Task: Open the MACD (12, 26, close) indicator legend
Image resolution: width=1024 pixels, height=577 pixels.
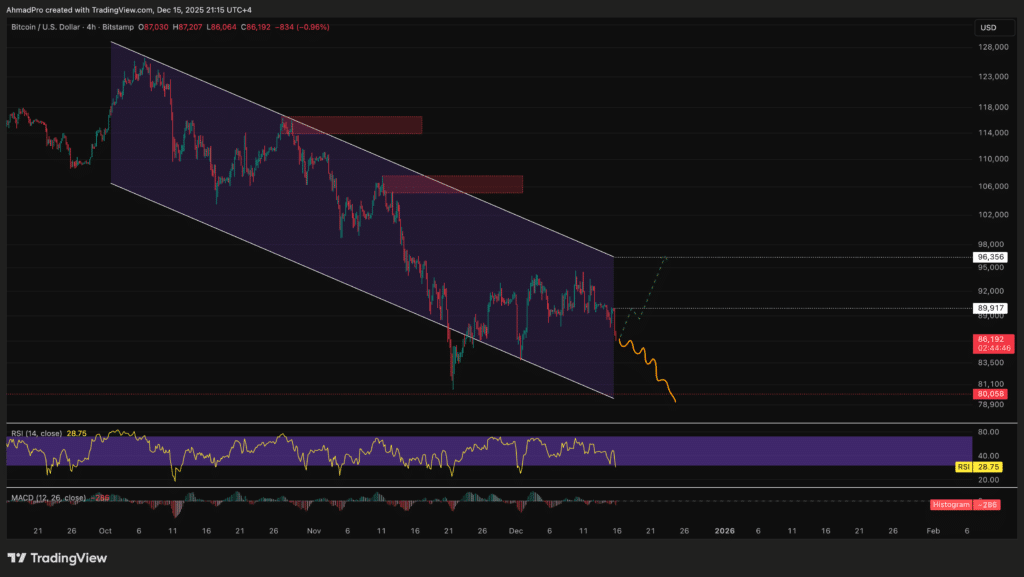Action: pos(50,497)
